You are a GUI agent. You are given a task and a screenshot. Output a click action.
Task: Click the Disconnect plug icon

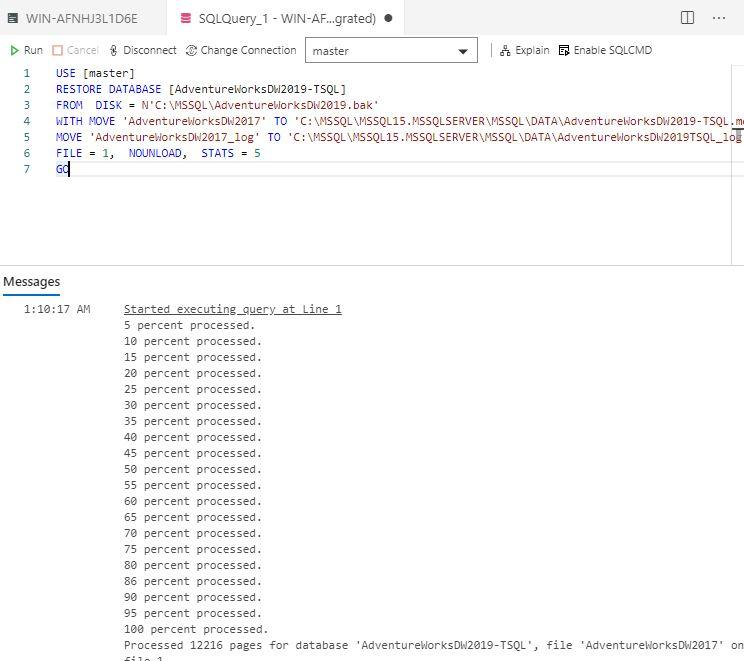pos(113,50)
